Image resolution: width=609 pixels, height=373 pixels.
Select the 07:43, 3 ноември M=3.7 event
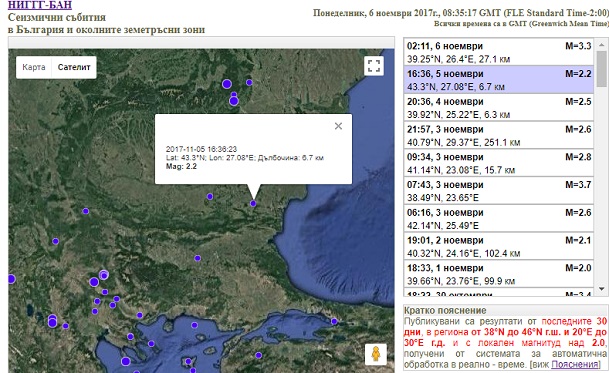coord(499,191)
